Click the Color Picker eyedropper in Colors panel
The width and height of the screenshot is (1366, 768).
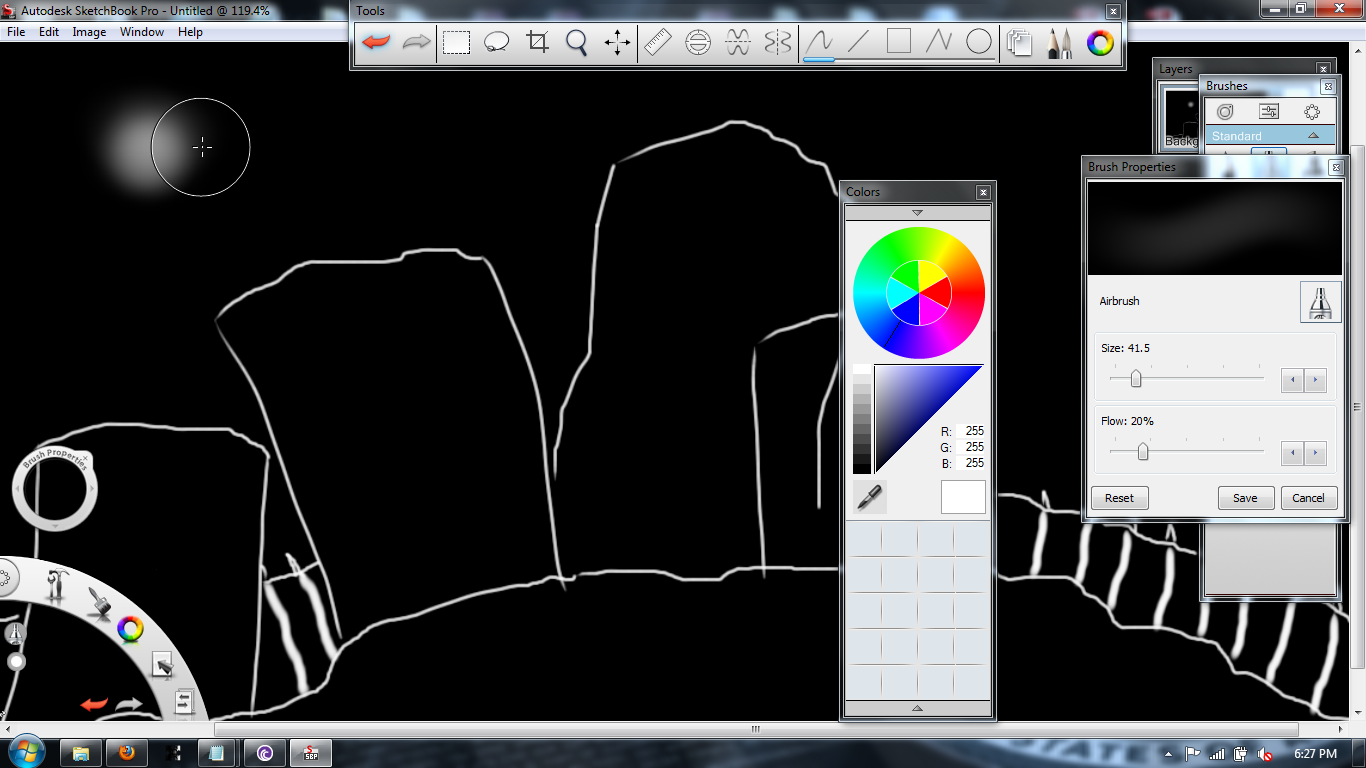[x=870, y=497]
